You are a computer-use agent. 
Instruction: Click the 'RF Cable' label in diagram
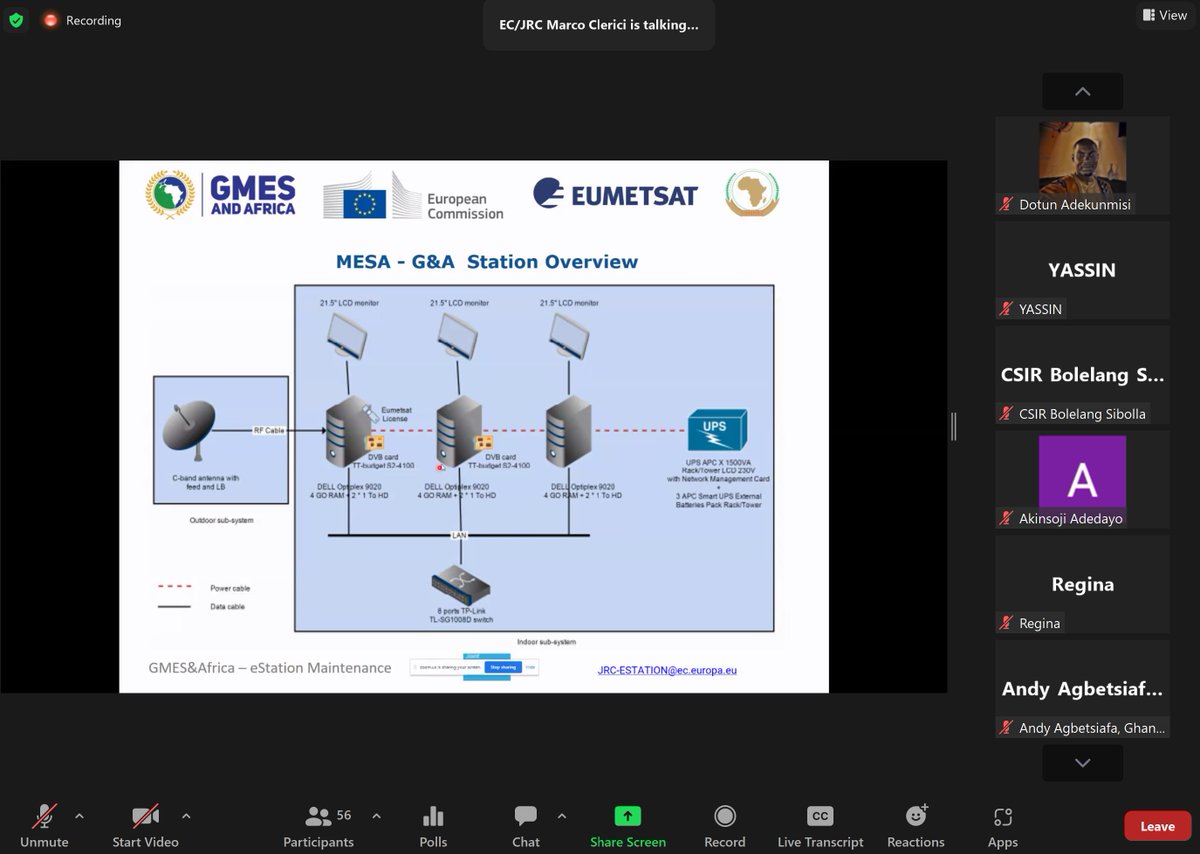pyautogui.click(x=268, y=430)
